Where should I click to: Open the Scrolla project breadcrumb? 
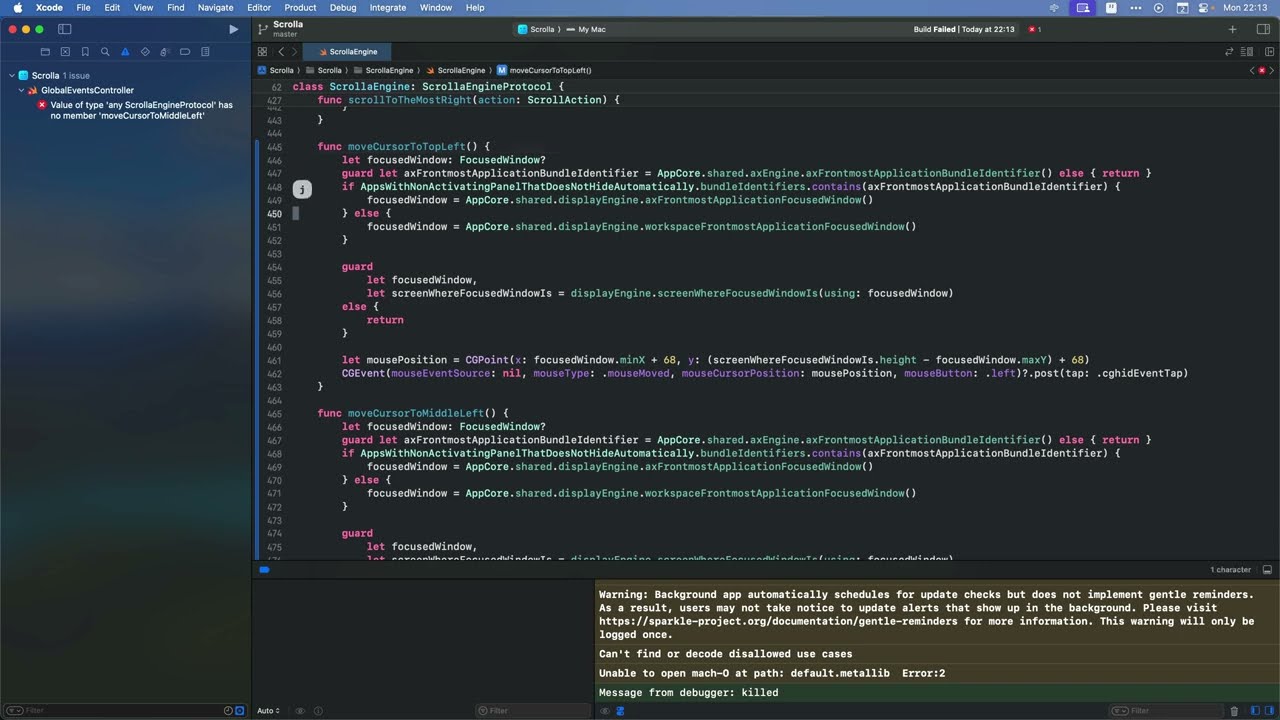(275, 71)
